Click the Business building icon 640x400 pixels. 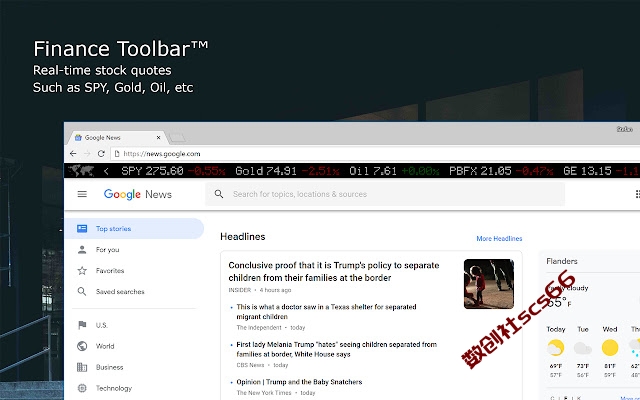[x=82, y=367]
